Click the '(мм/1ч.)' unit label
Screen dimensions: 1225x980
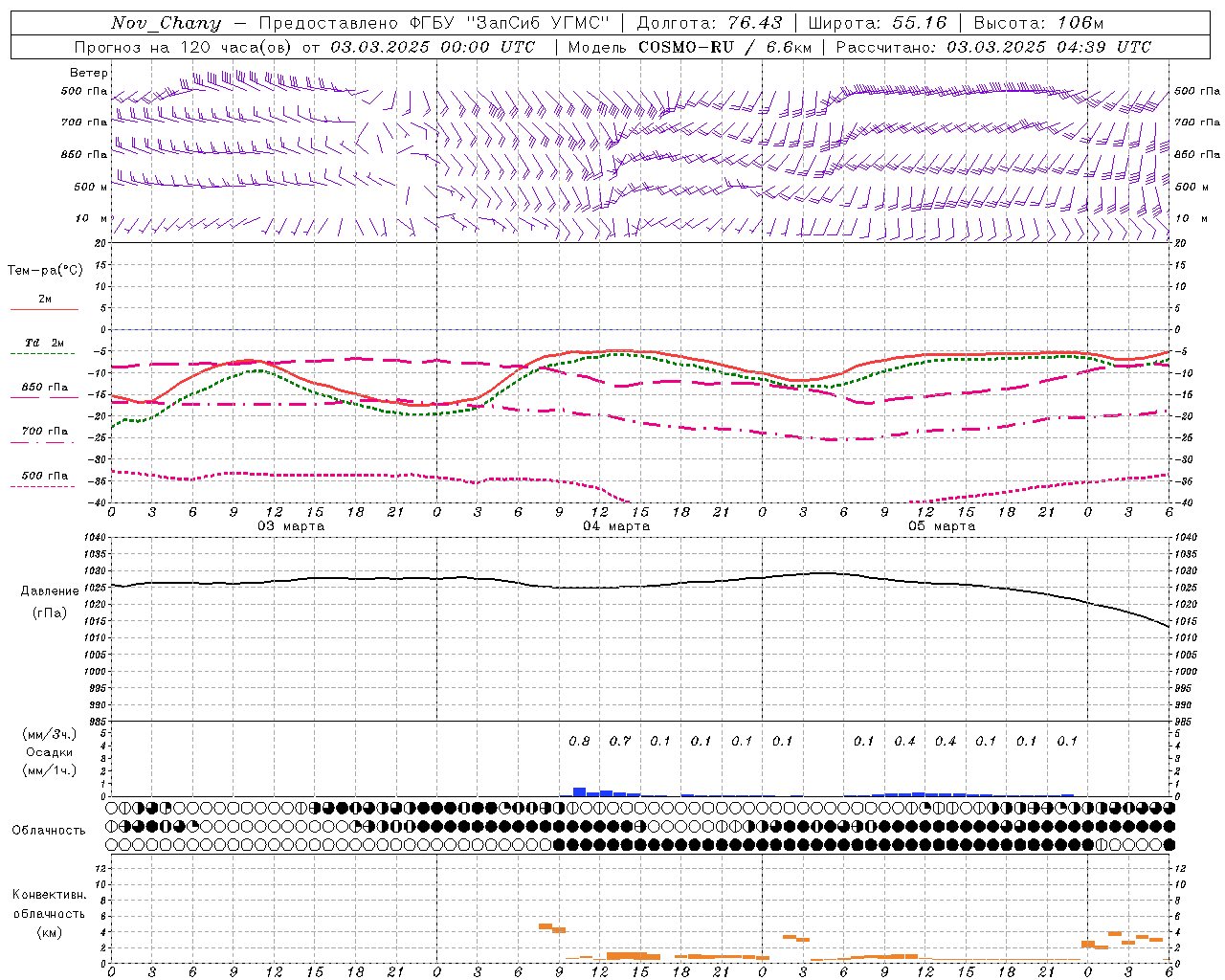tap(50, 770)
